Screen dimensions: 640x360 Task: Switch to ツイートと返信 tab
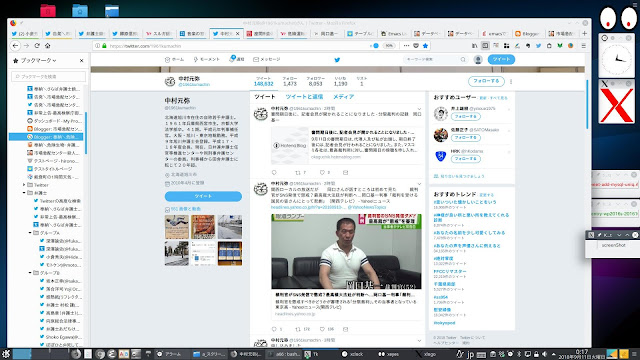(x=304, y=97)
